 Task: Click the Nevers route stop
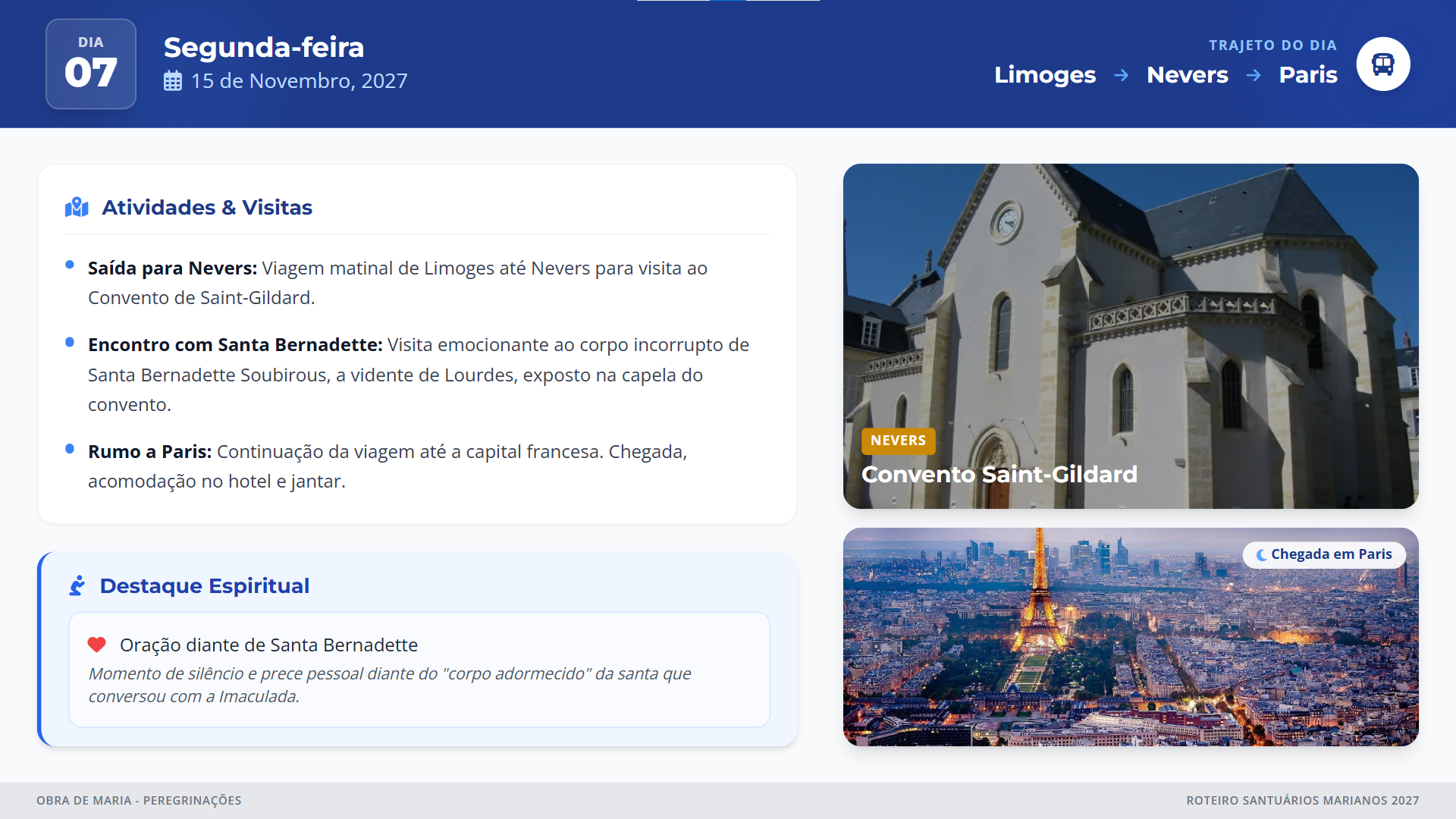(1187, 75)
